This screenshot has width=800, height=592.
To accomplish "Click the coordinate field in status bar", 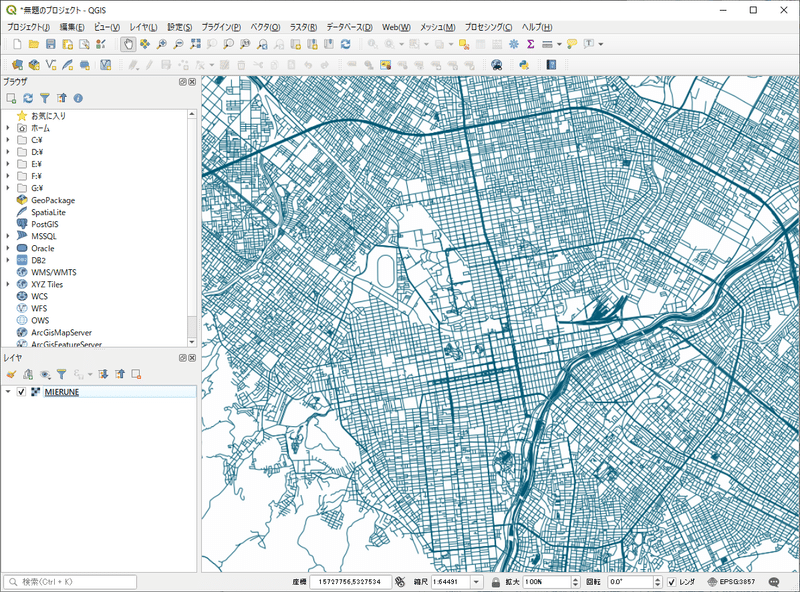I will (349, 582).
